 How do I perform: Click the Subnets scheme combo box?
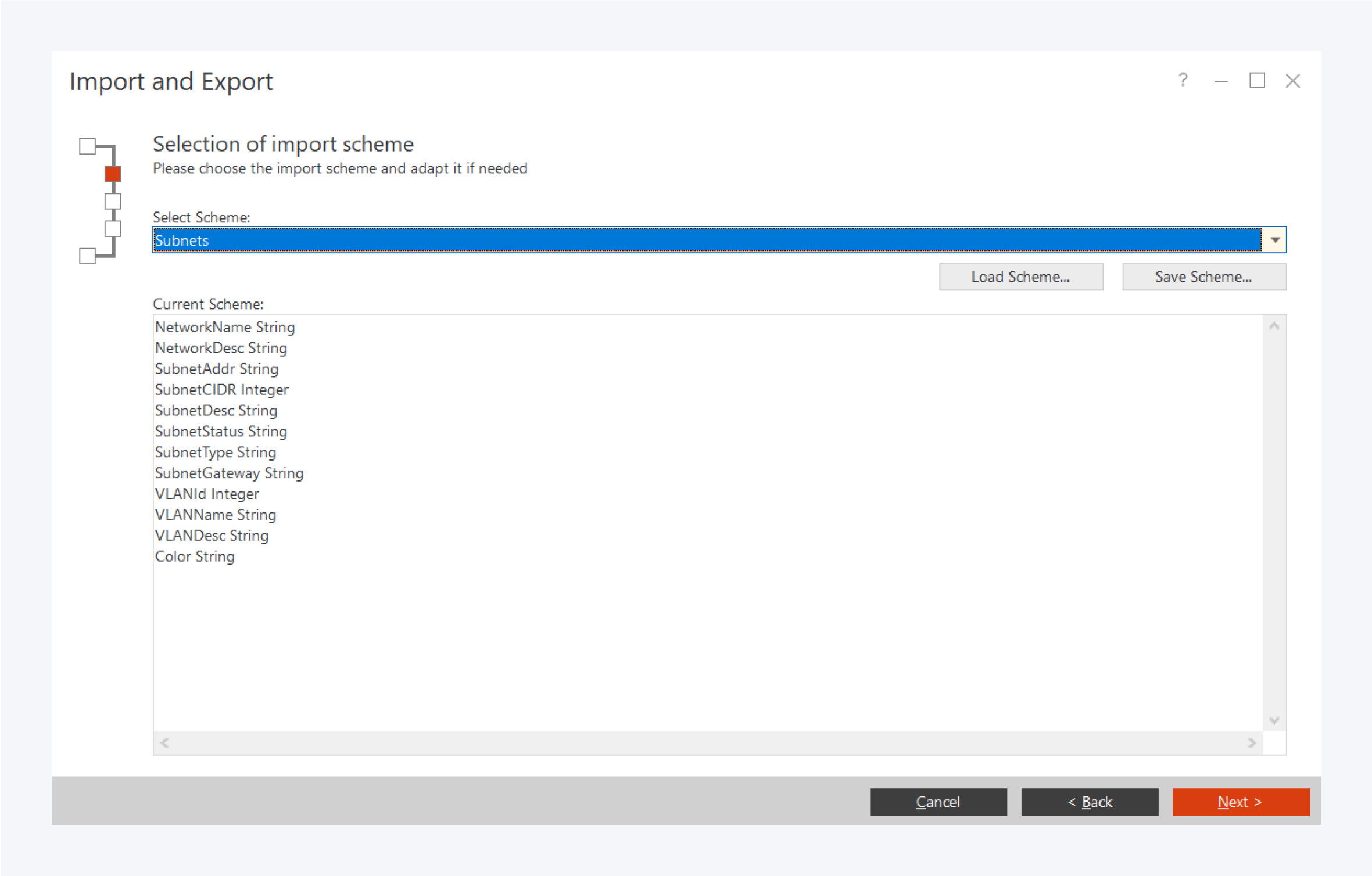pos(706,240)
